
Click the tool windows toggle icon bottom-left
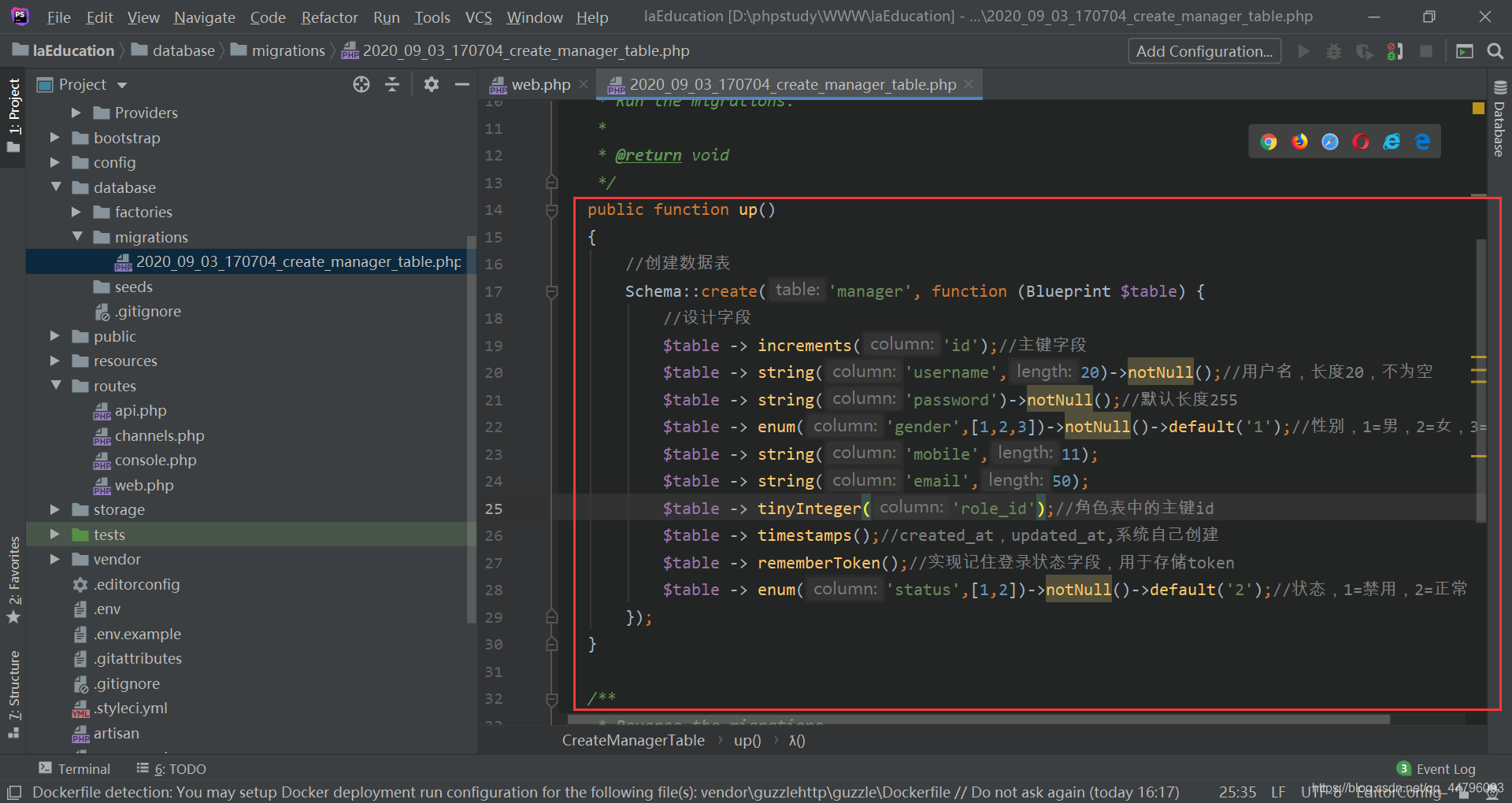coord(14,792)
